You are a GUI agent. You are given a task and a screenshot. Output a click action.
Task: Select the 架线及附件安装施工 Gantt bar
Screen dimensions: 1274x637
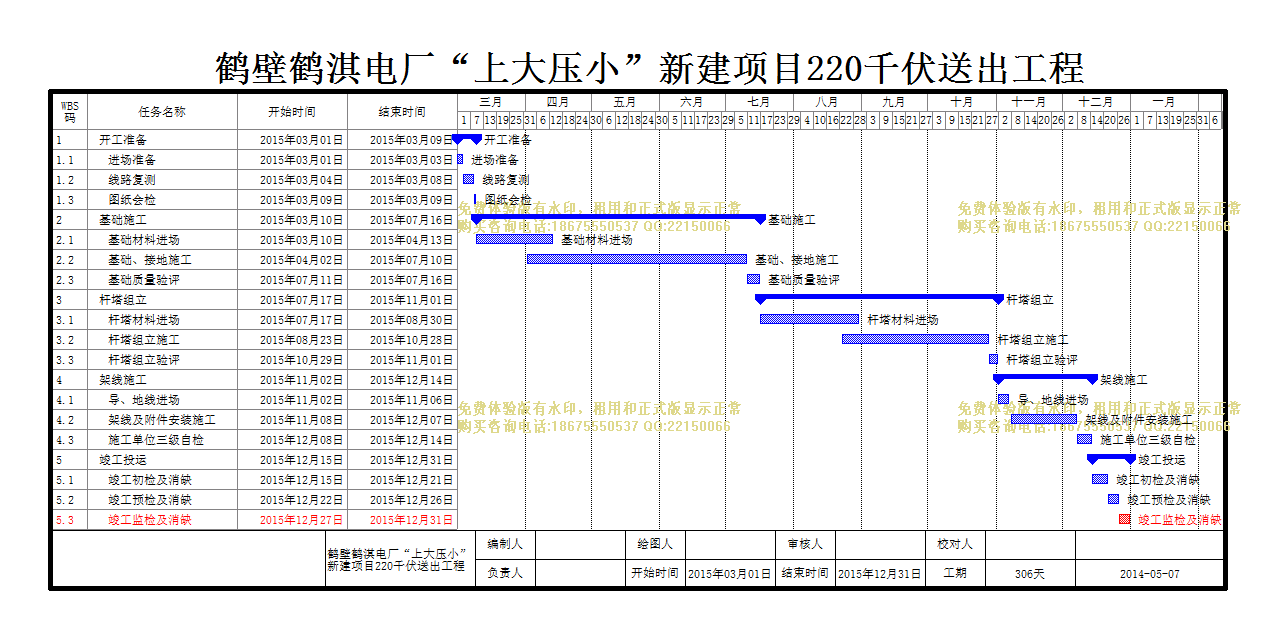1044,419
